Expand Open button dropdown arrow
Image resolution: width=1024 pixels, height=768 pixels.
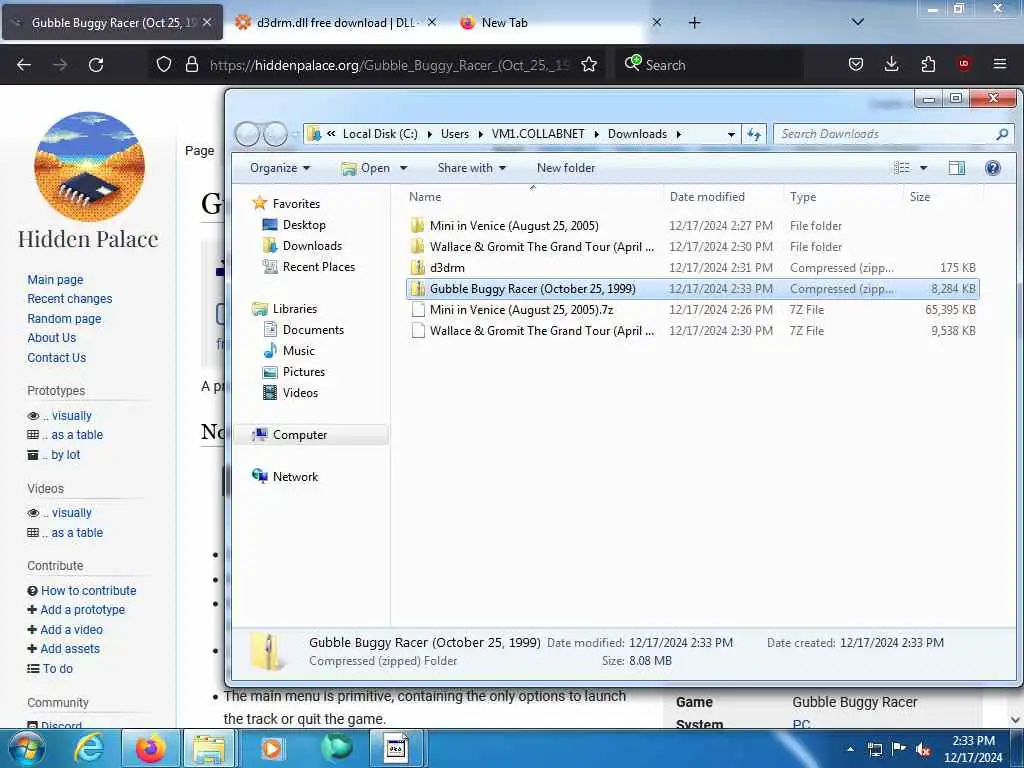tap(404, 168)
